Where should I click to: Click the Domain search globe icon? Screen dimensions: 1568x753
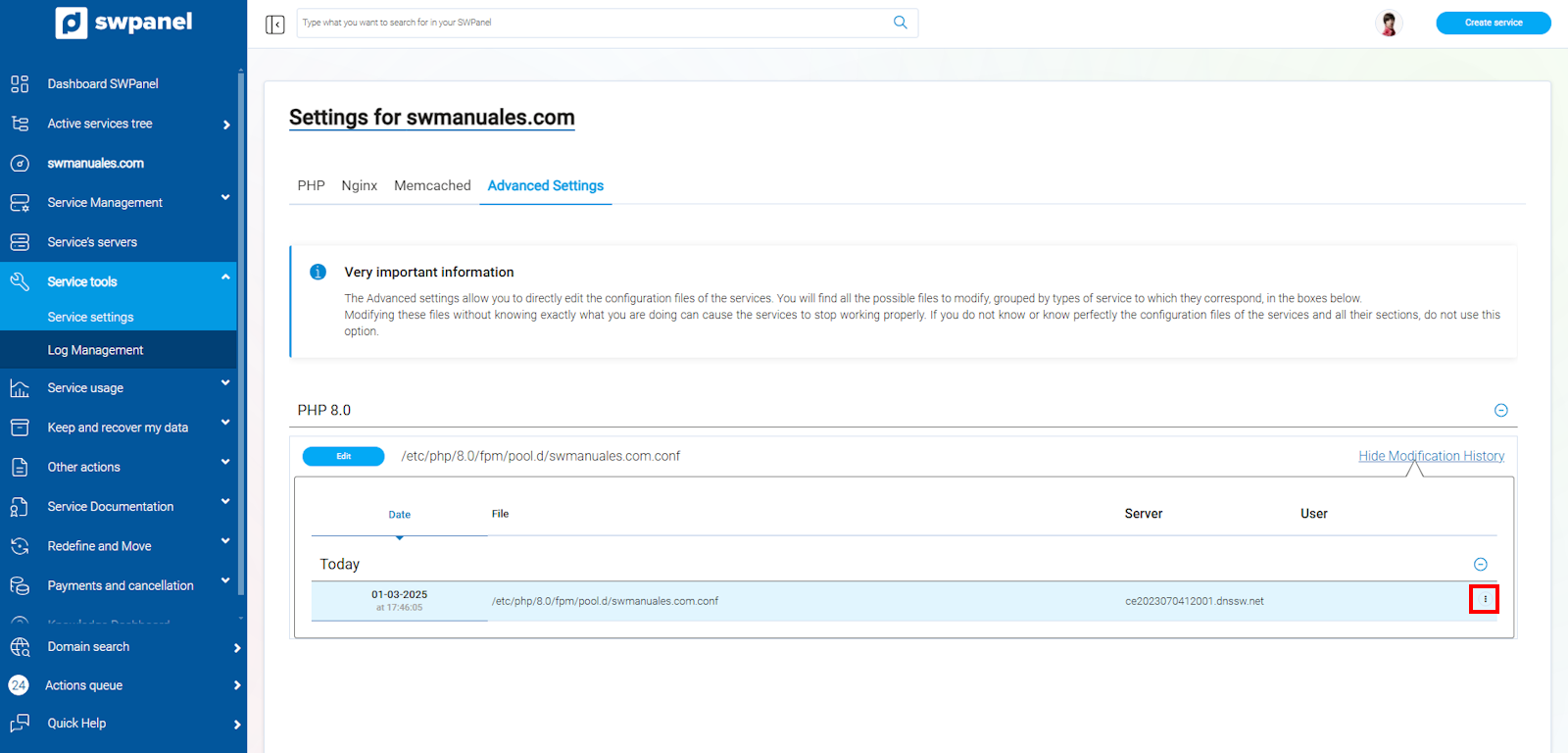[20, 647]
